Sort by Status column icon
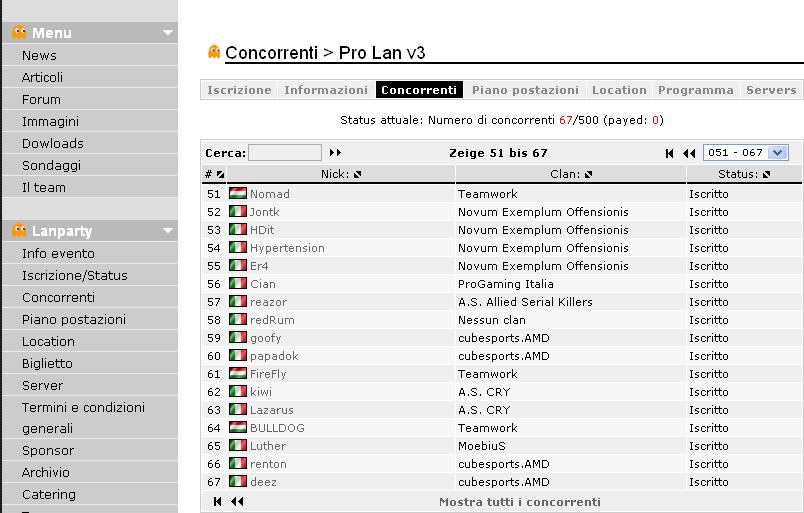 [x=766, y=174]
